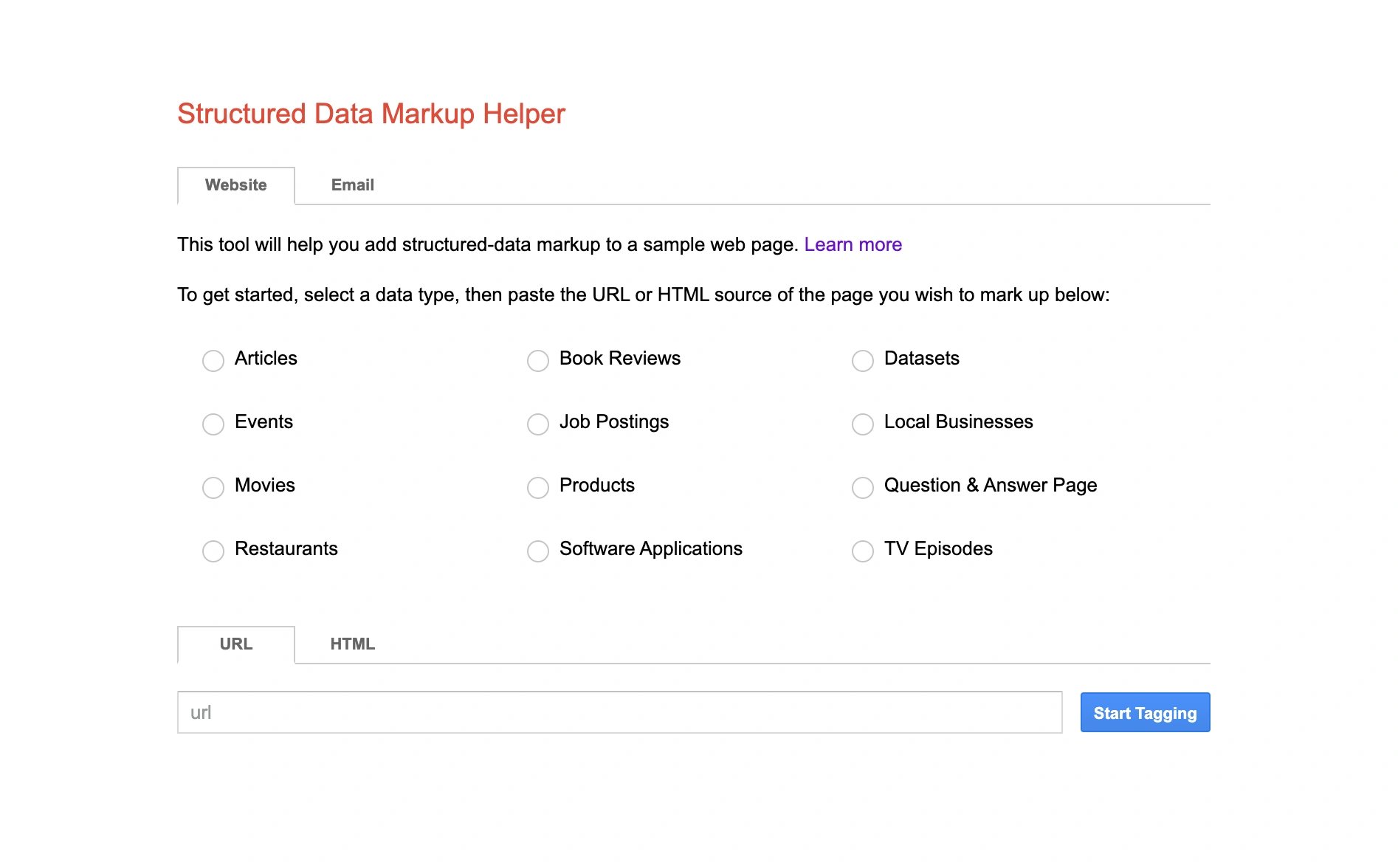Select the Movies radio button
The width and height of the screenshot is (1398, 868).
click(213, 487)
